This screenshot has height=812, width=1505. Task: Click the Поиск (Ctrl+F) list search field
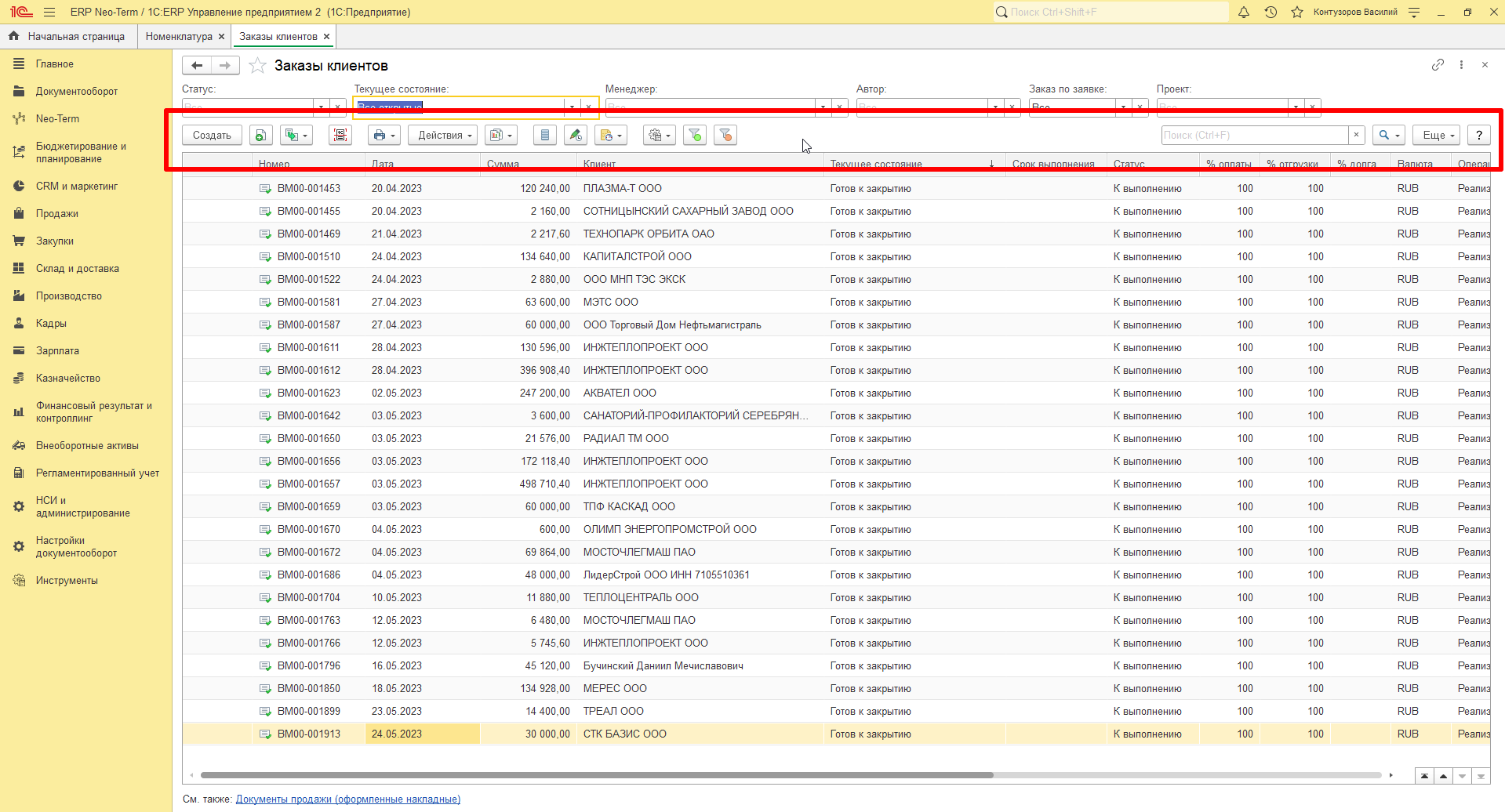click(x=1255, y=136)
